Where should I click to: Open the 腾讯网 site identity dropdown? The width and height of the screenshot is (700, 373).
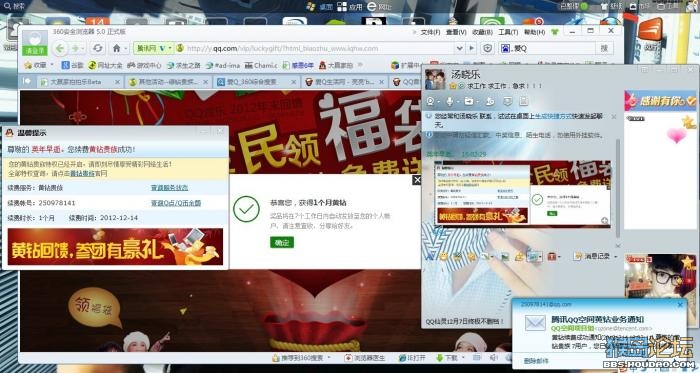coord(154,48)
